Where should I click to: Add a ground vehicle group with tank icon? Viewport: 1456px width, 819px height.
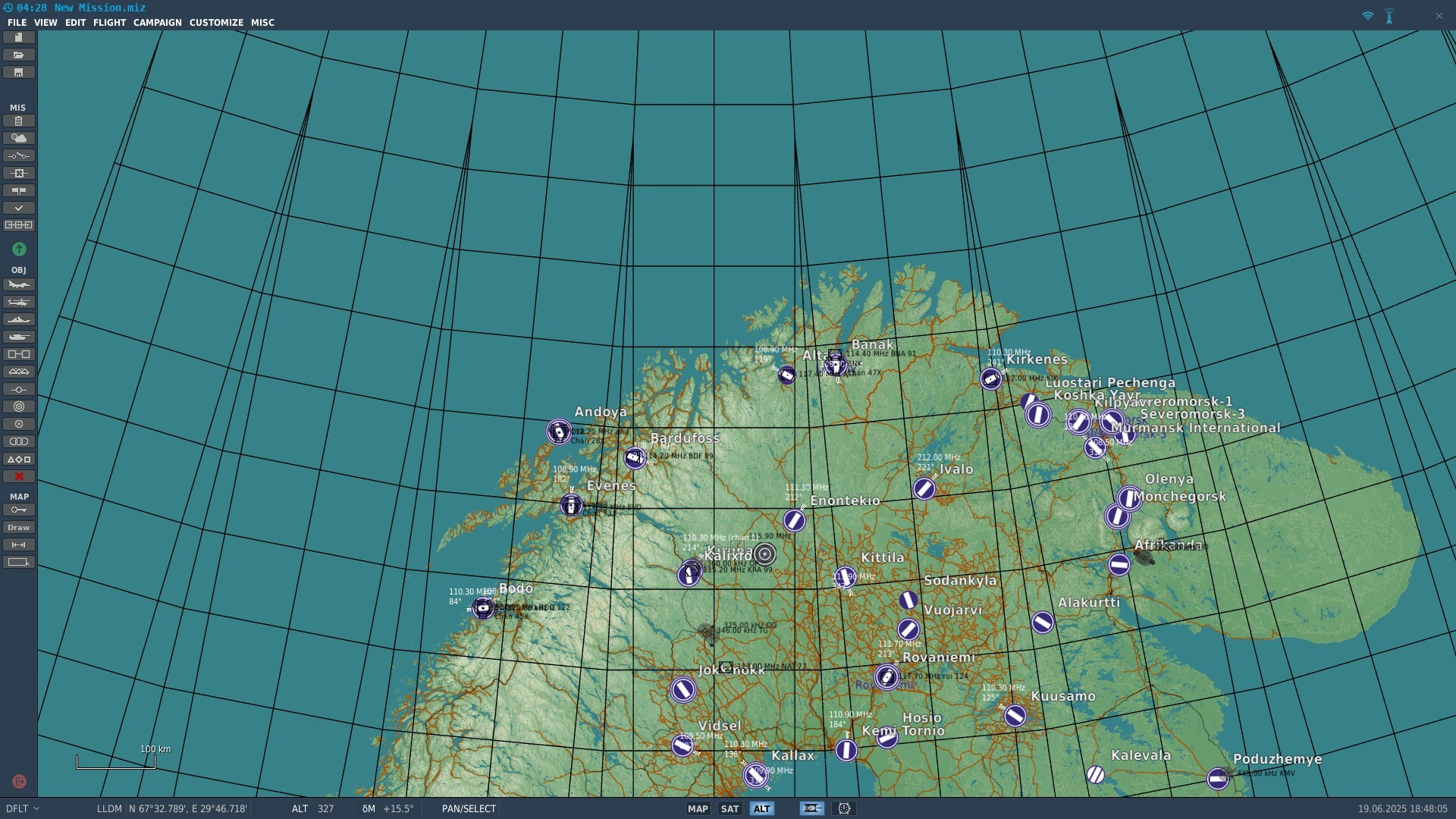pos(19,337)
